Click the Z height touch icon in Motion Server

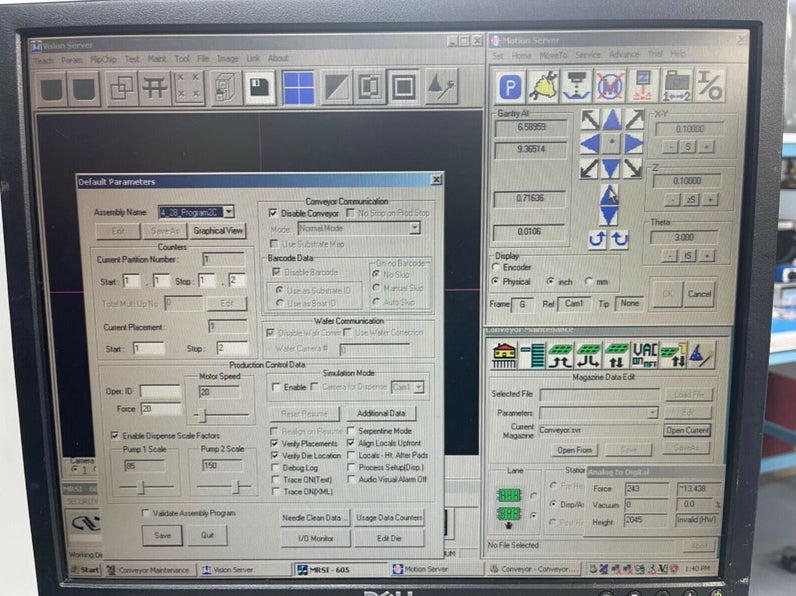pyautogui.click(x=643, y=86)
